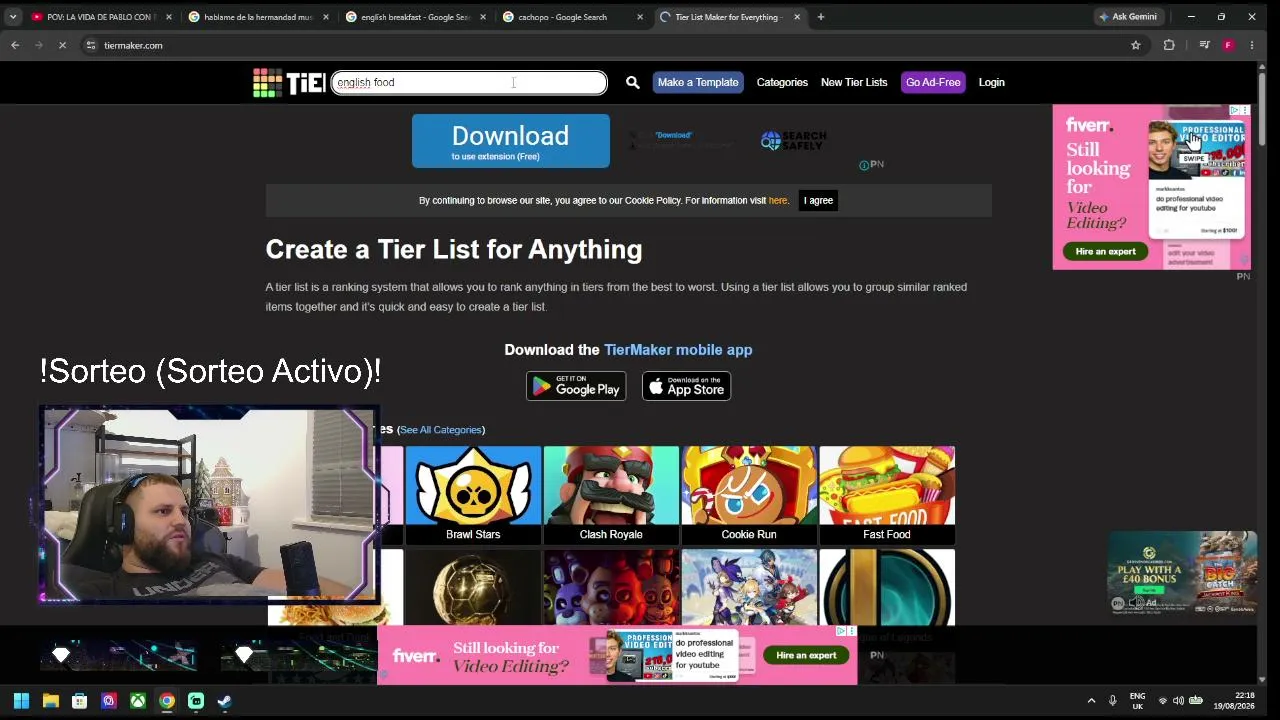Image resolution: width=1280 pixels, height=720 pixels.
Task: Stop loading the page
Action: coord(62,45)
